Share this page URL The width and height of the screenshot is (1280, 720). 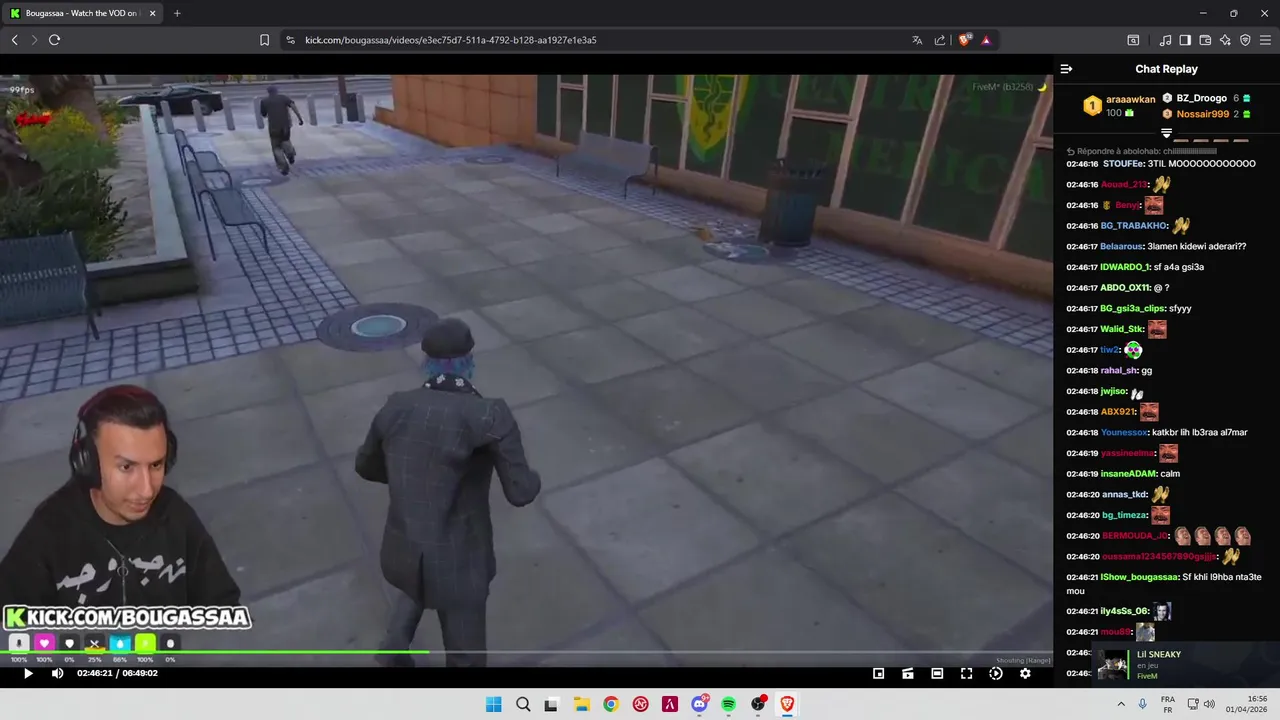(x=940, y=40)
